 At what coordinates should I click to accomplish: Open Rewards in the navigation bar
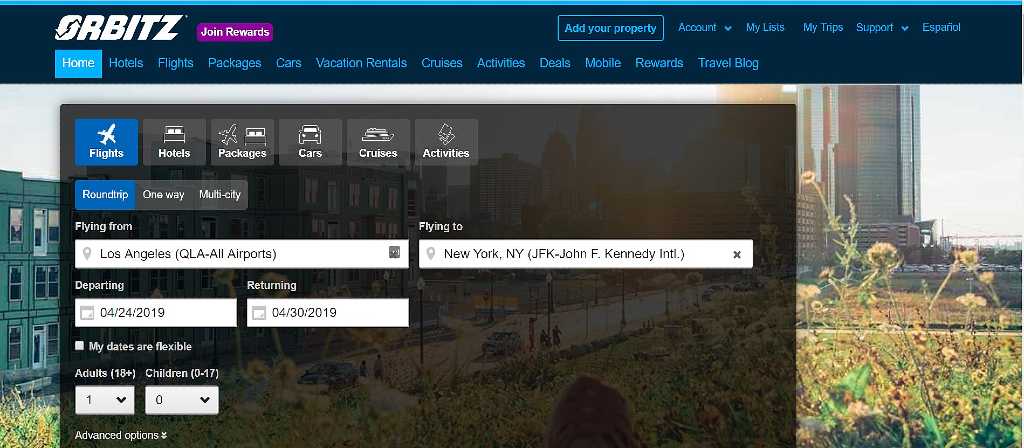pos(659,63)
